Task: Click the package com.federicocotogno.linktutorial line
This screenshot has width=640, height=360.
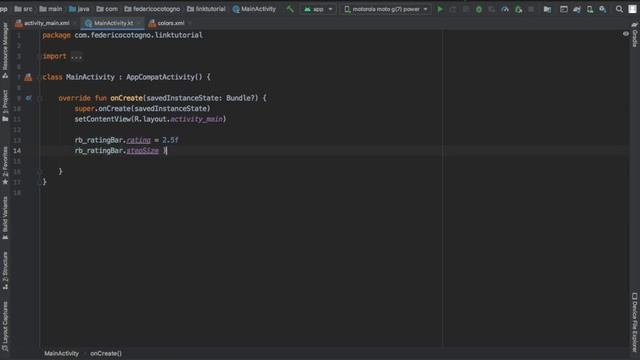Action: point(122,35)
